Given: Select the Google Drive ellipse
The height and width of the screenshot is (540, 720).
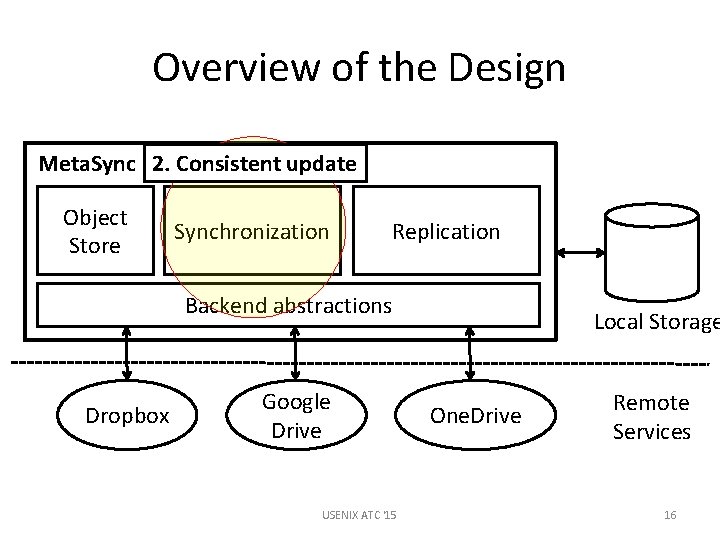Looking at the screenshot, I should click(x=296, y=415).
